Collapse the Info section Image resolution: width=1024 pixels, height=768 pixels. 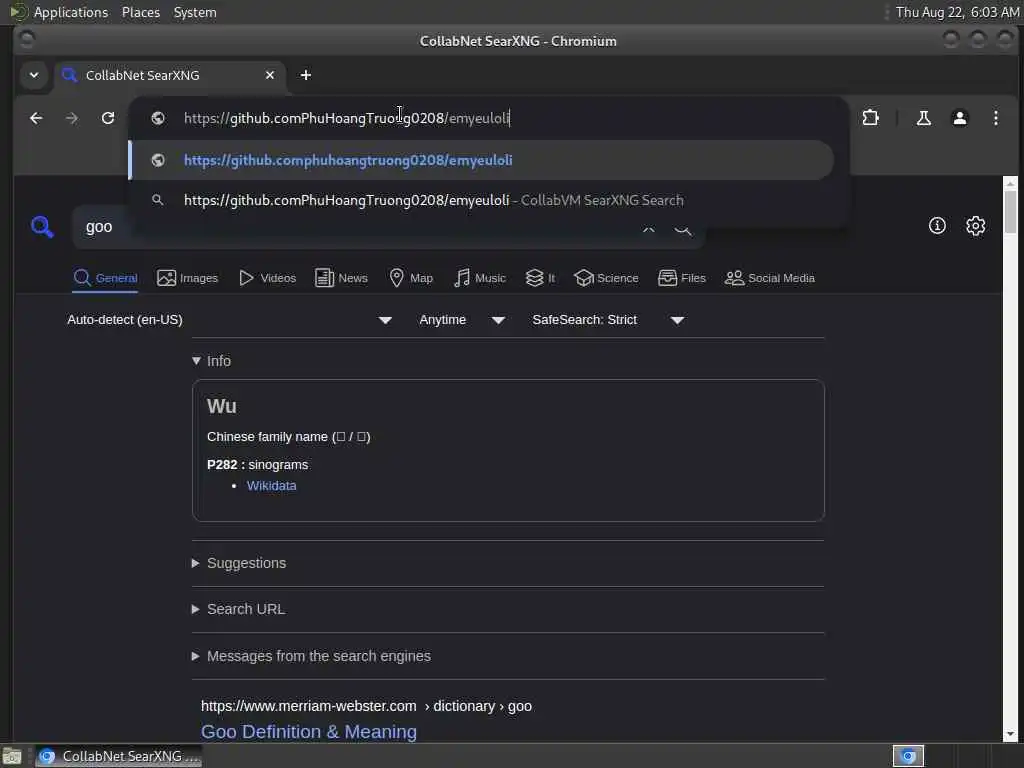tap(212, 361)
